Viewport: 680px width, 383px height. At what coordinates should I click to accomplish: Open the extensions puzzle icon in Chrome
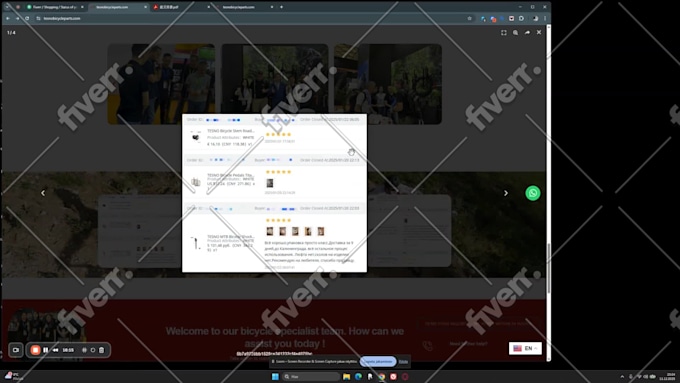522,18
